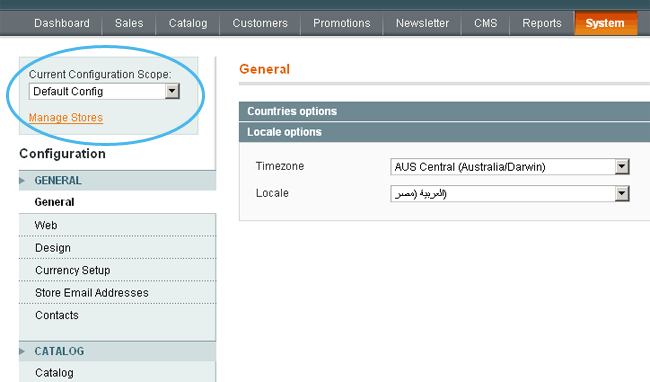Screen dimensions: 650x382
Task: Select the General configuration tab
Action: [x=117, y=202]
